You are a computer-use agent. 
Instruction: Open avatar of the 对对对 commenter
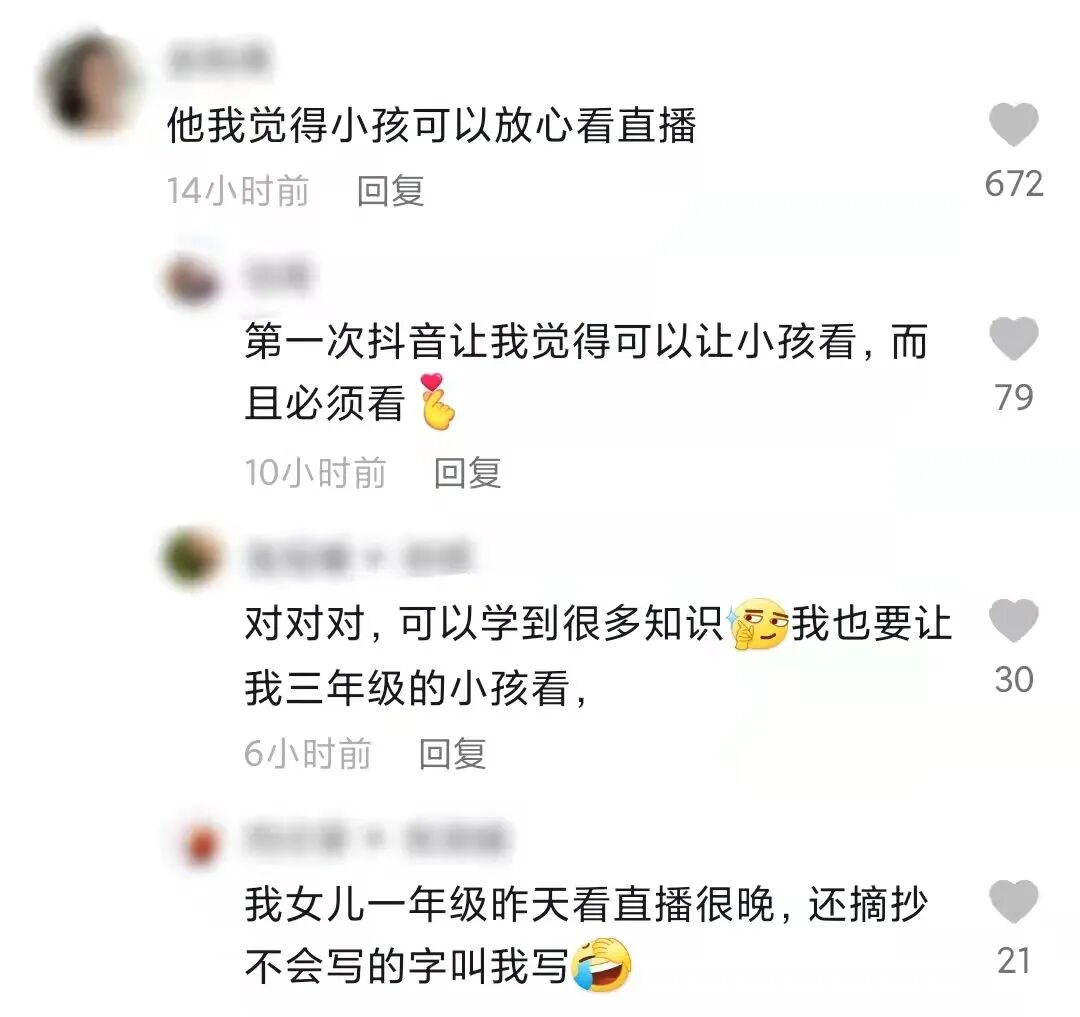click(x=193, y=557)
